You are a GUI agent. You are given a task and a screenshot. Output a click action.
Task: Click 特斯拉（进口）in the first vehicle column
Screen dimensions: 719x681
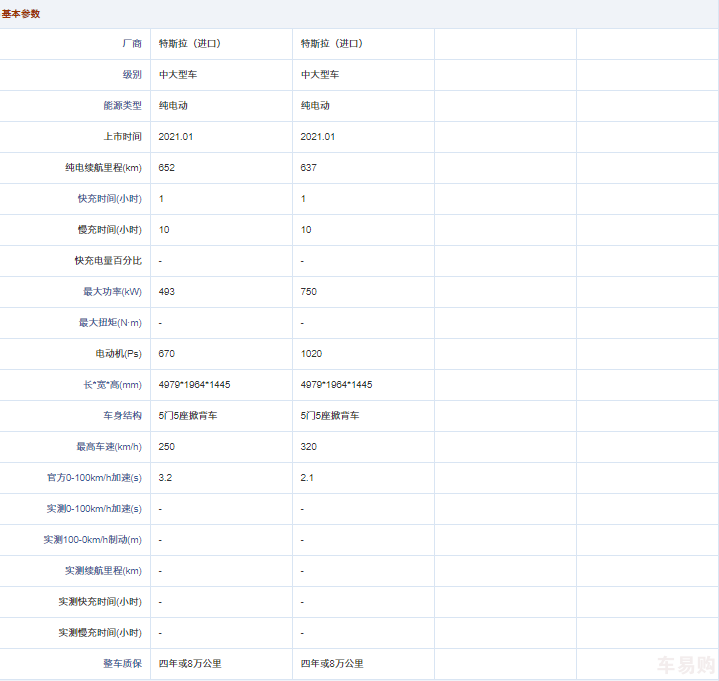pyautogui.click(x=189, y=44)
